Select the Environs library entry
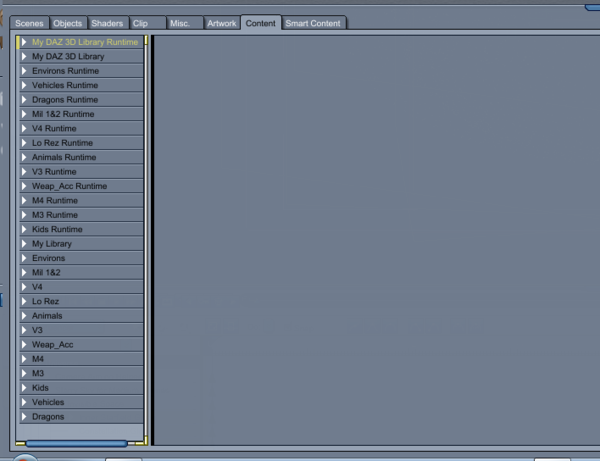This screenshot has height=461, width=600. click(x=82, y=258)
